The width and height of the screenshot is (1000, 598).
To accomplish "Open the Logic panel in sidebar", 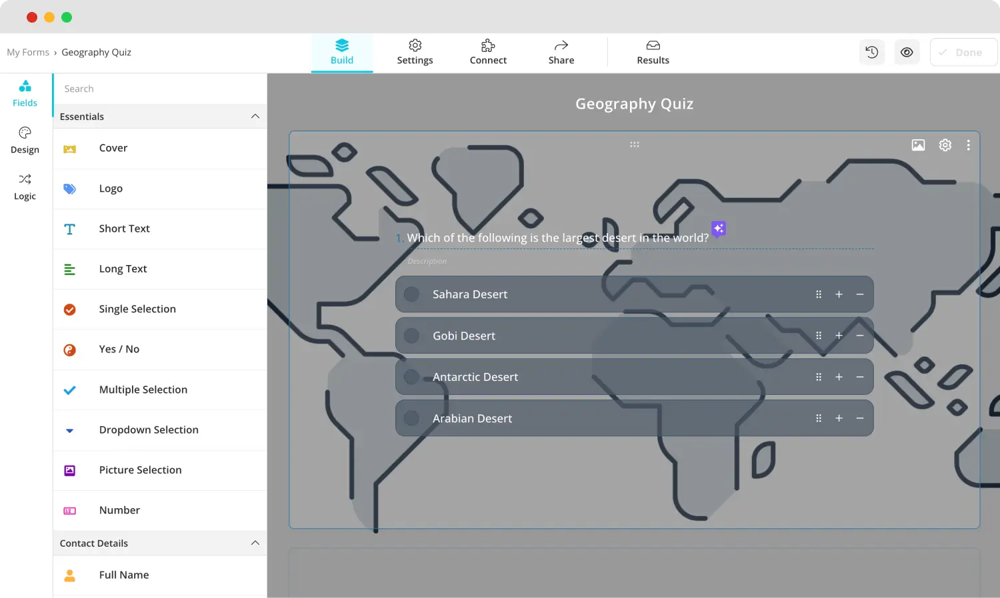I will [25, 186].
